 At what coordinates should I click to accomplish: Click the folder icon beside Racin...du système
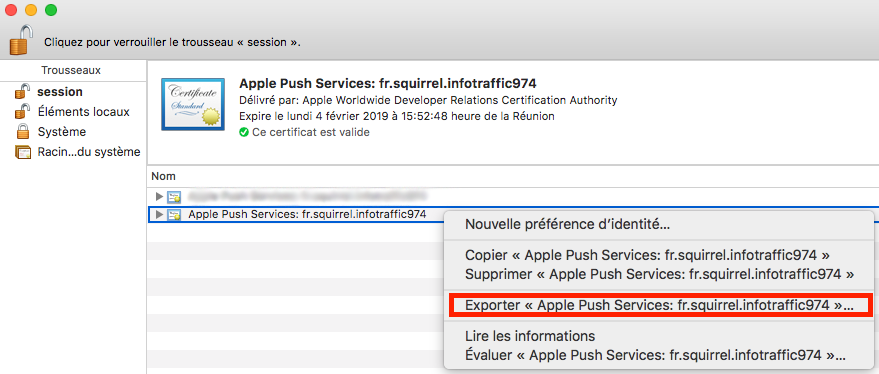tap(23, 152)
